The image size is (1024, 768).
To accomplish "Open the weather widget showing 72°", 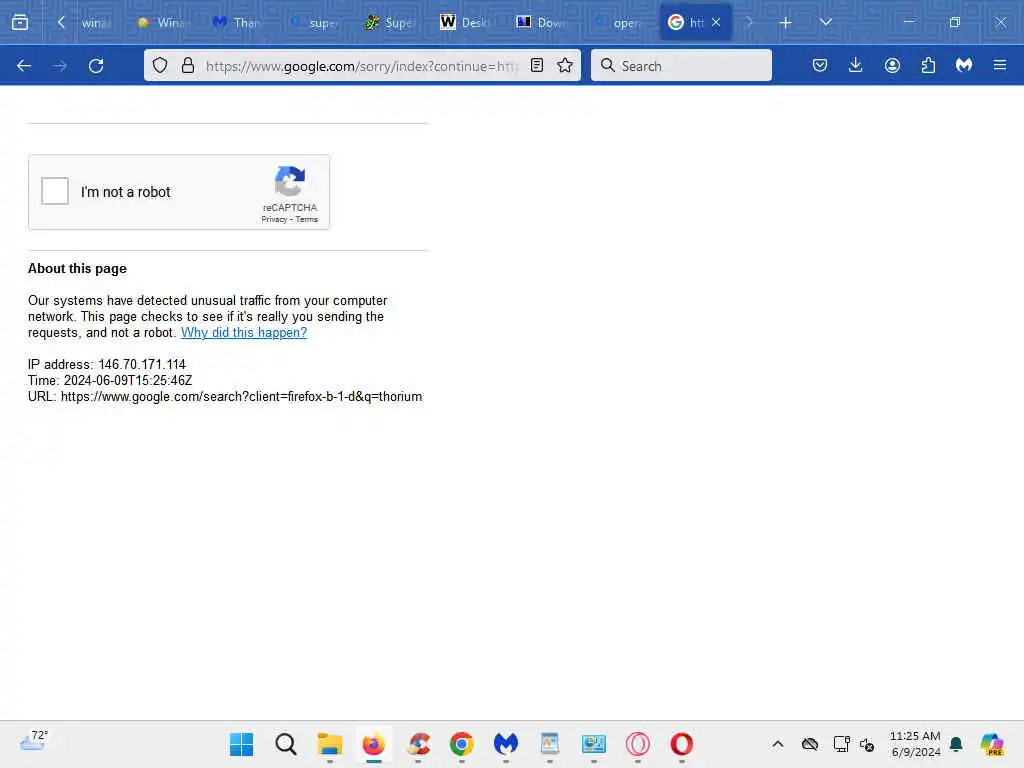I will pyautogui.click(x=34, y=742).
